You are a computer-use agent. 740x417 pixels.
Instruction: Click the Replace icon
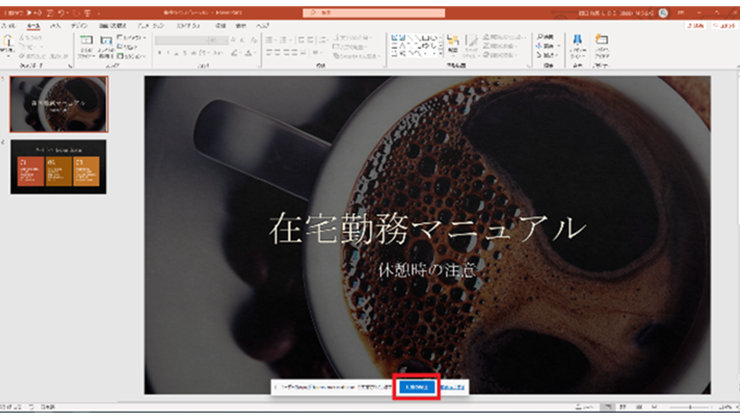pyautogui.click(x=539, y=46)
